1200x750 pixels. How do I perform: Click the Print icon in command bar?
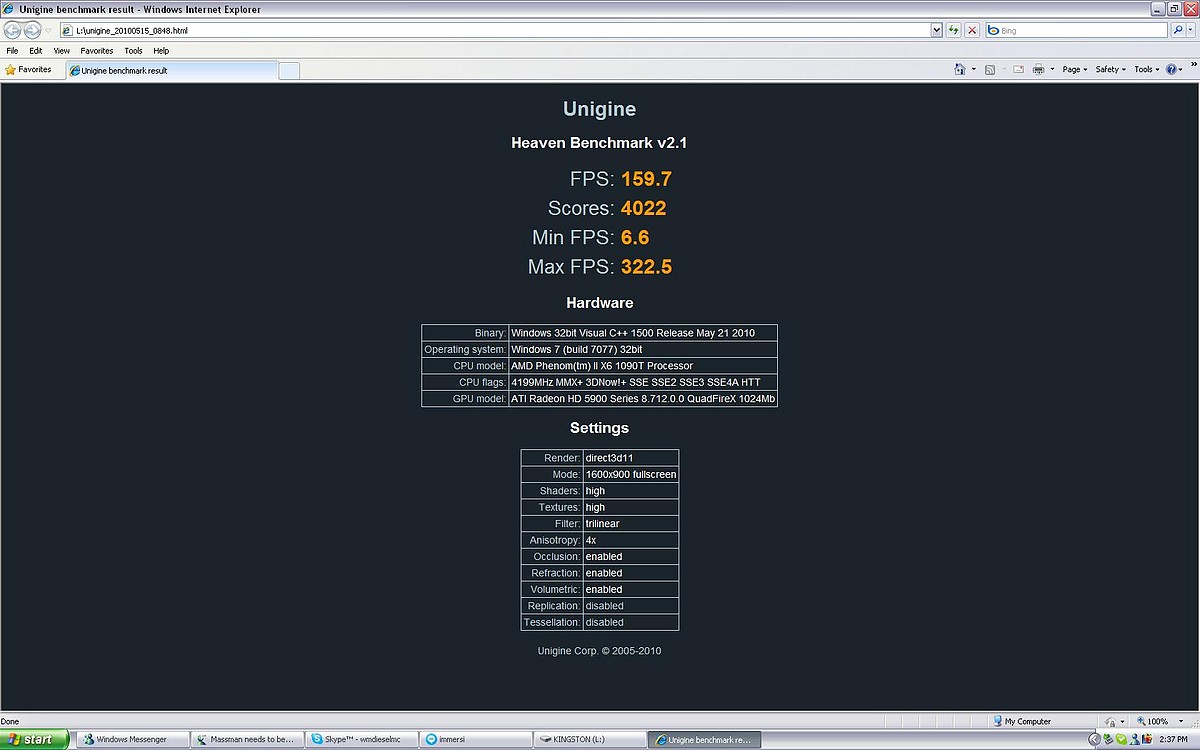click(1038, 70)
